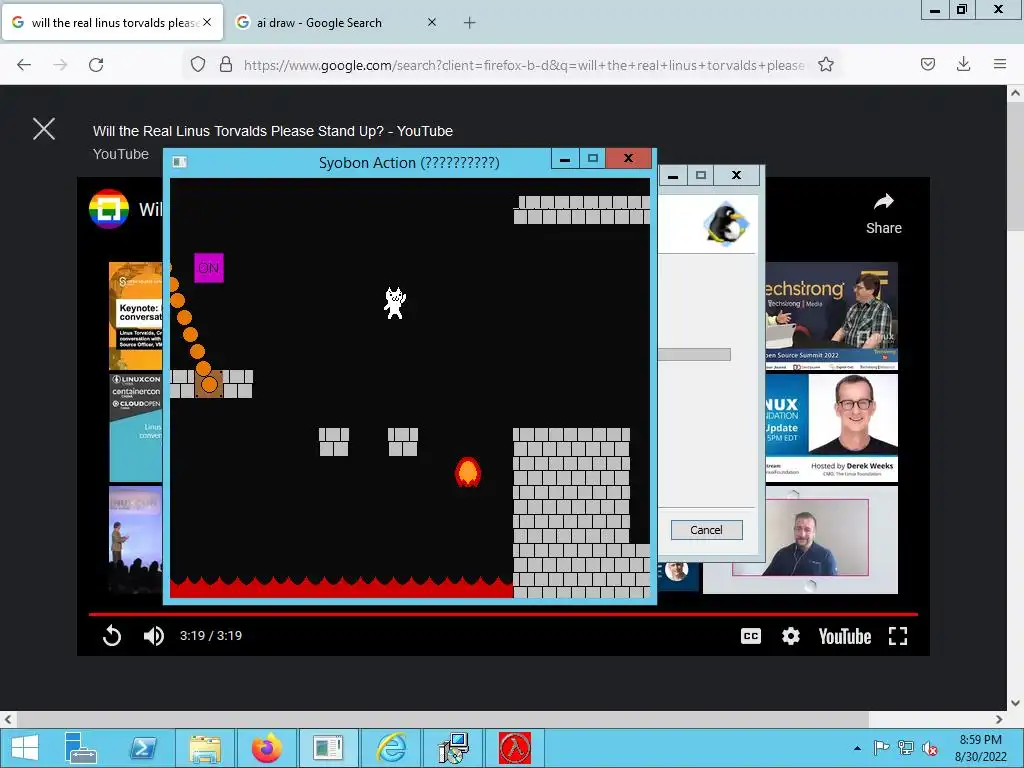Image resolution: width=1024 pixels, height=768 pixels.
Task: Click the Cancel button in the penguin dialog
Action: point(706,530)
